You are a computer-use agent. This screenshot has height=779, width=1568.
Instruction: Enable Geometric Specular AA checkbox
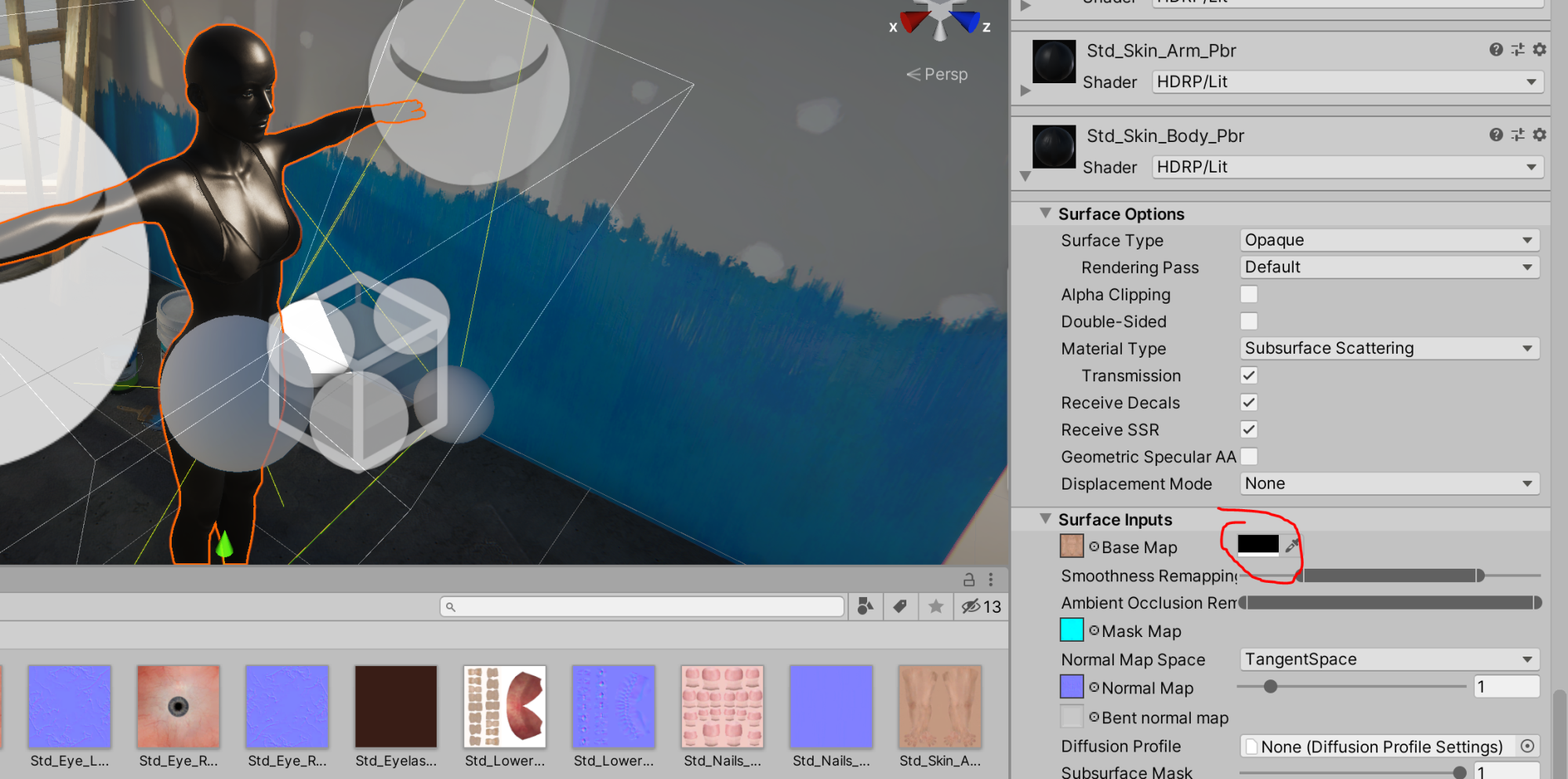click(1249, 457)
